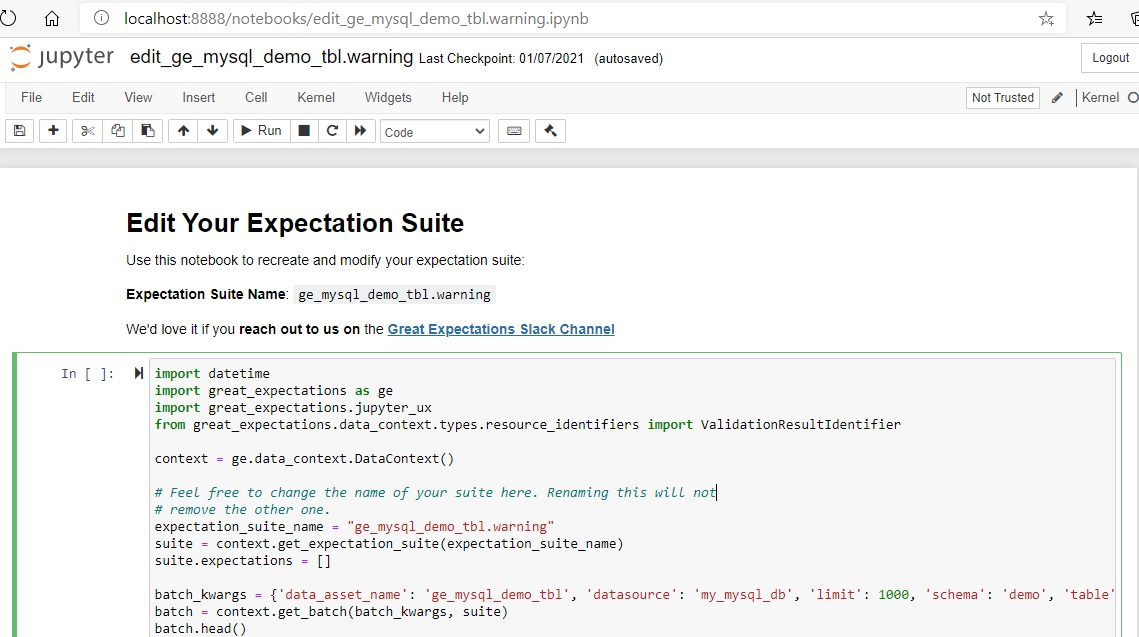Click the hammer icon in the toolbar
Viewport: 1139px width, 637px height.
(x=551, y=131)
